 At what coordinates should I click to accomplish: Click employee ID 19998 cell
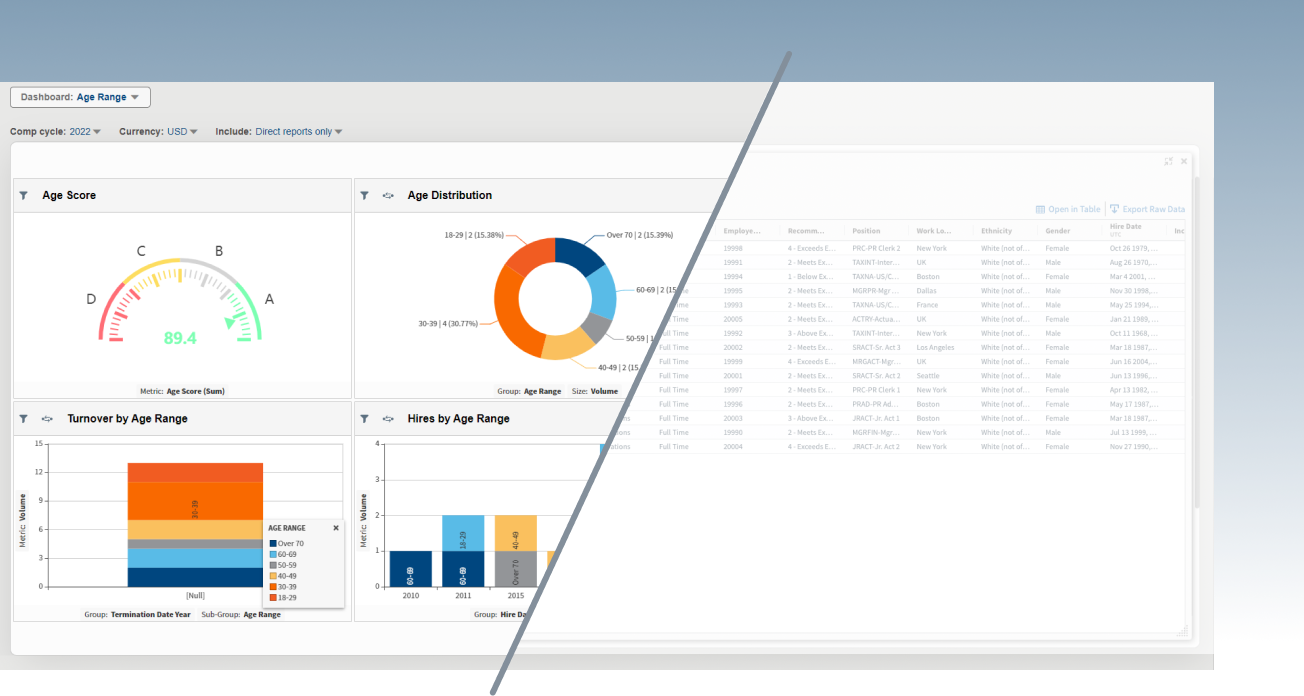coord(733,248)
